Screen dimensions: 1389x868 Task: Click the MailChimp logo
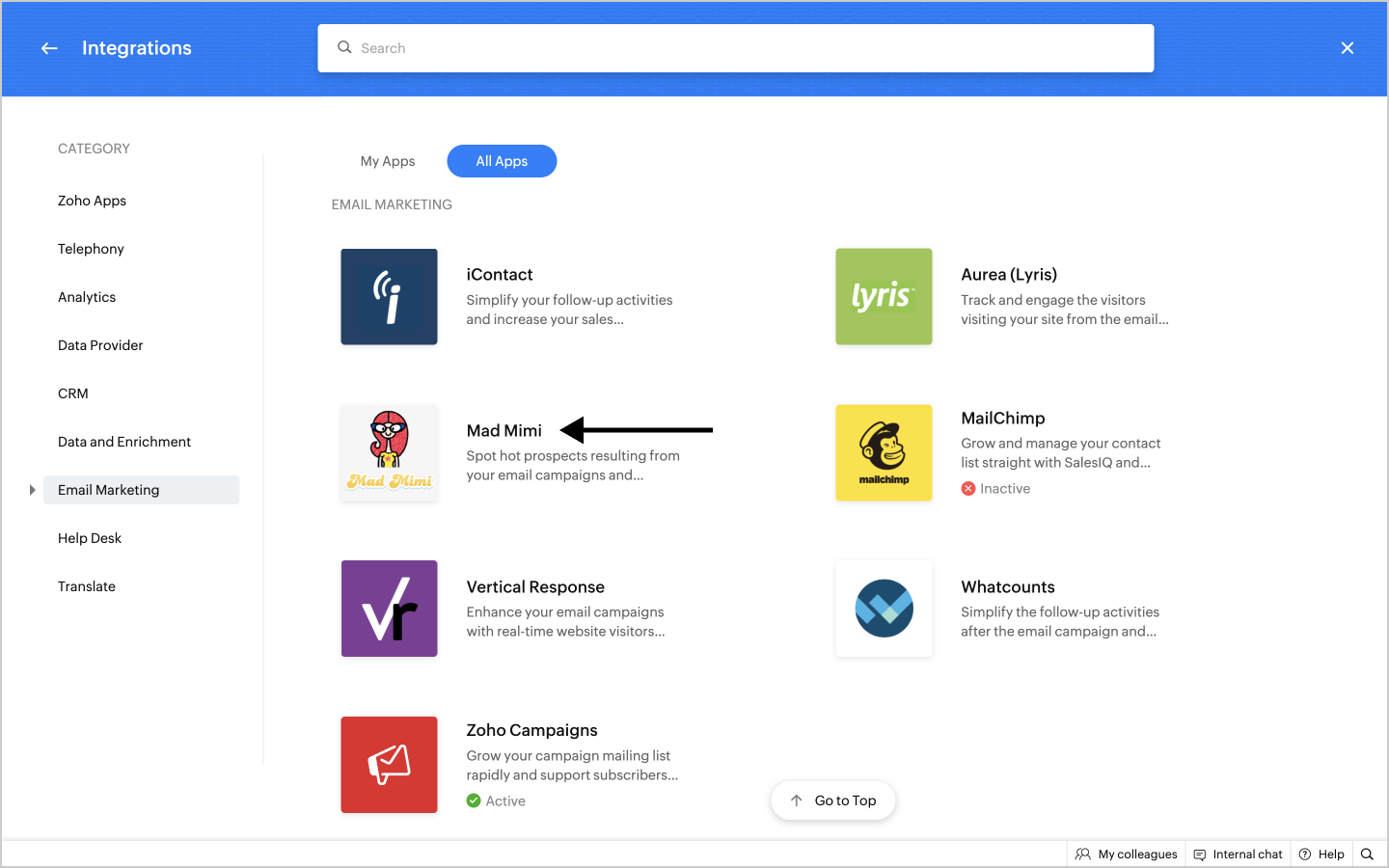click(x=884, y=452)
